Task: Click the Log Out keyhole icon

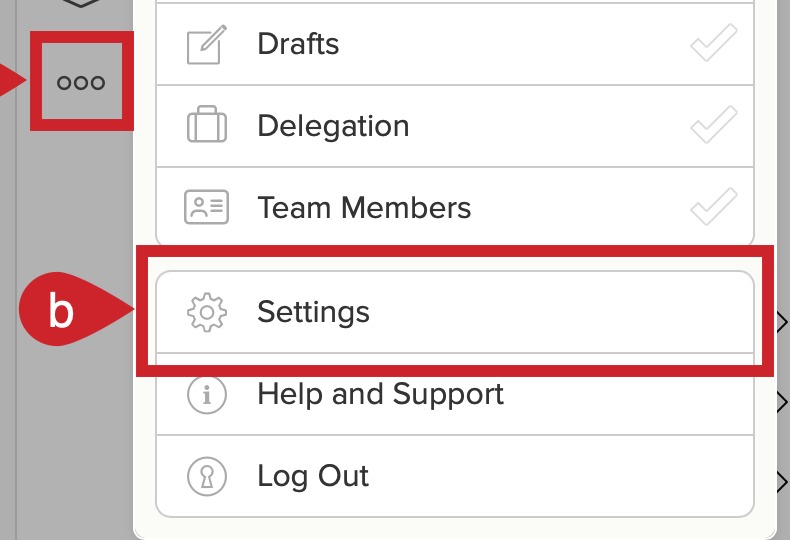Action: (x=207, y=476)
